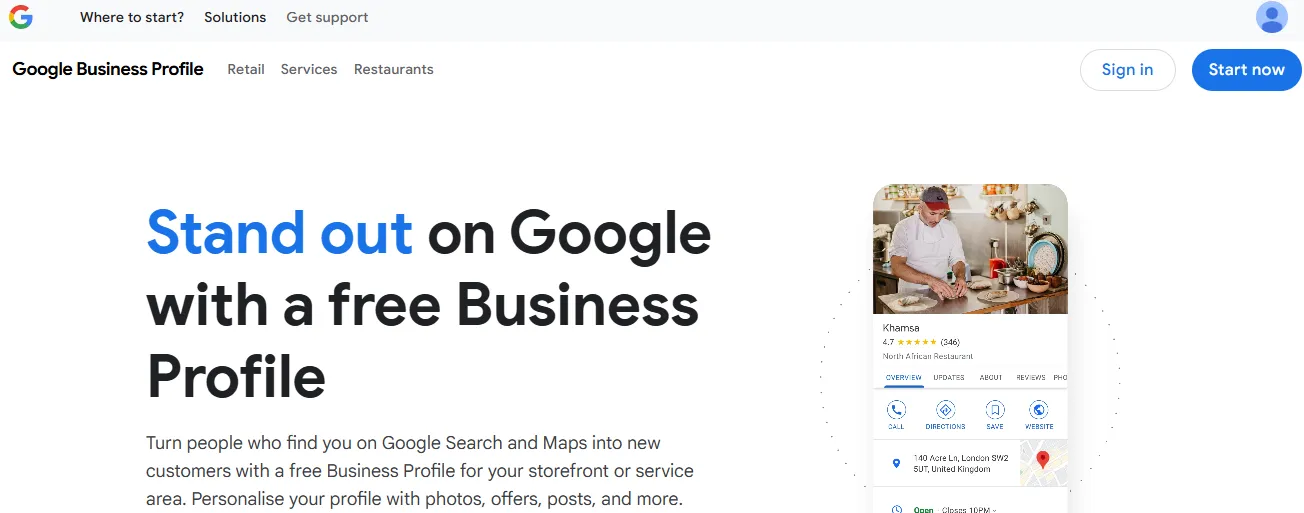The height and width of the screenshot is (513, 1304).
Task: Open the Where to start? menu
Action: coord(132,17)
